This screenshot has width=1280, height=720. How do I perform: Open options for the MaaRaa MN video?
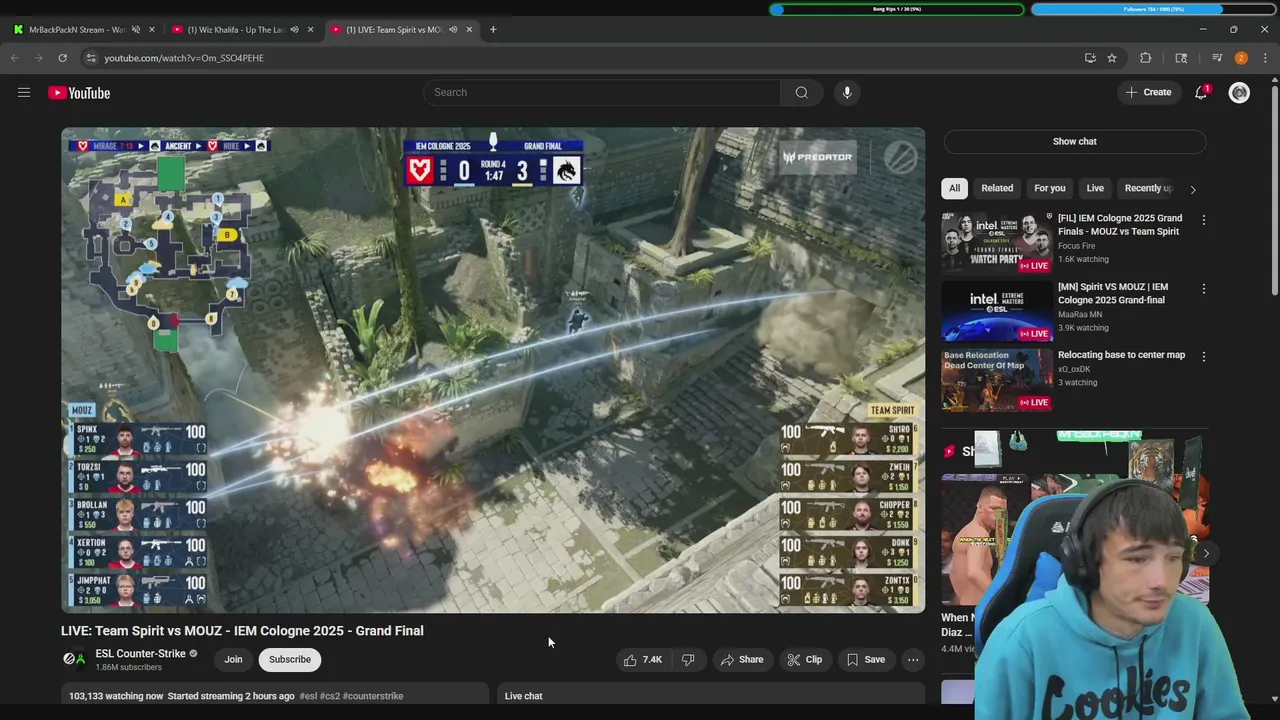tap(1204, 288)
